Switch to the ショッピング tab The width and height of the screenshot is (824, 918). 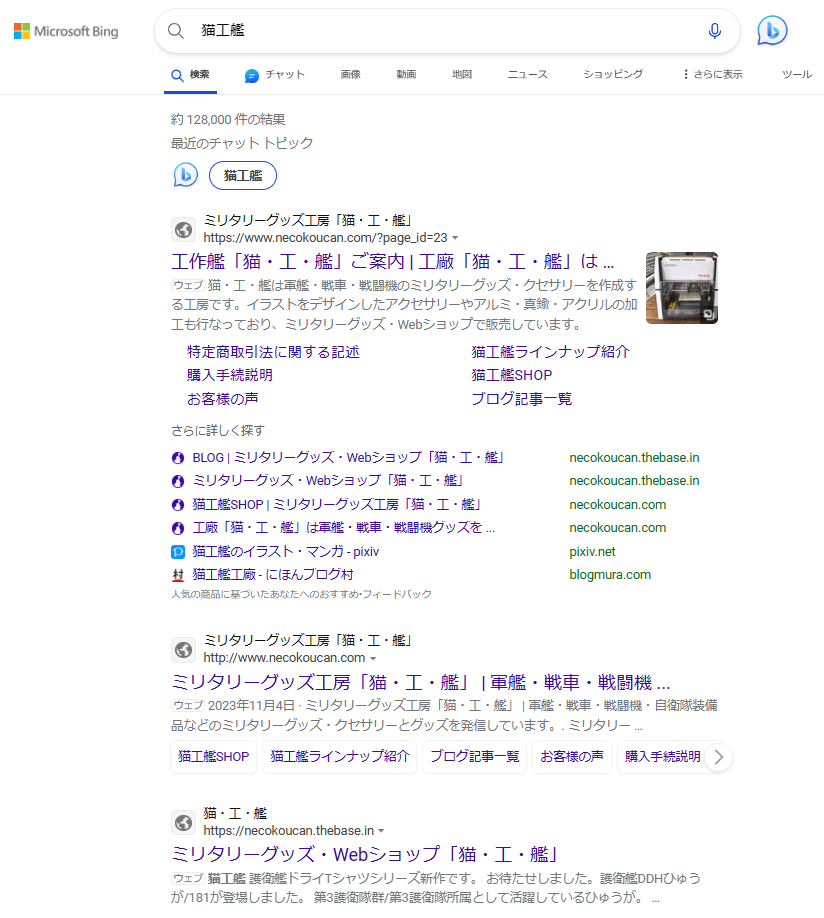tap(613, 74)
